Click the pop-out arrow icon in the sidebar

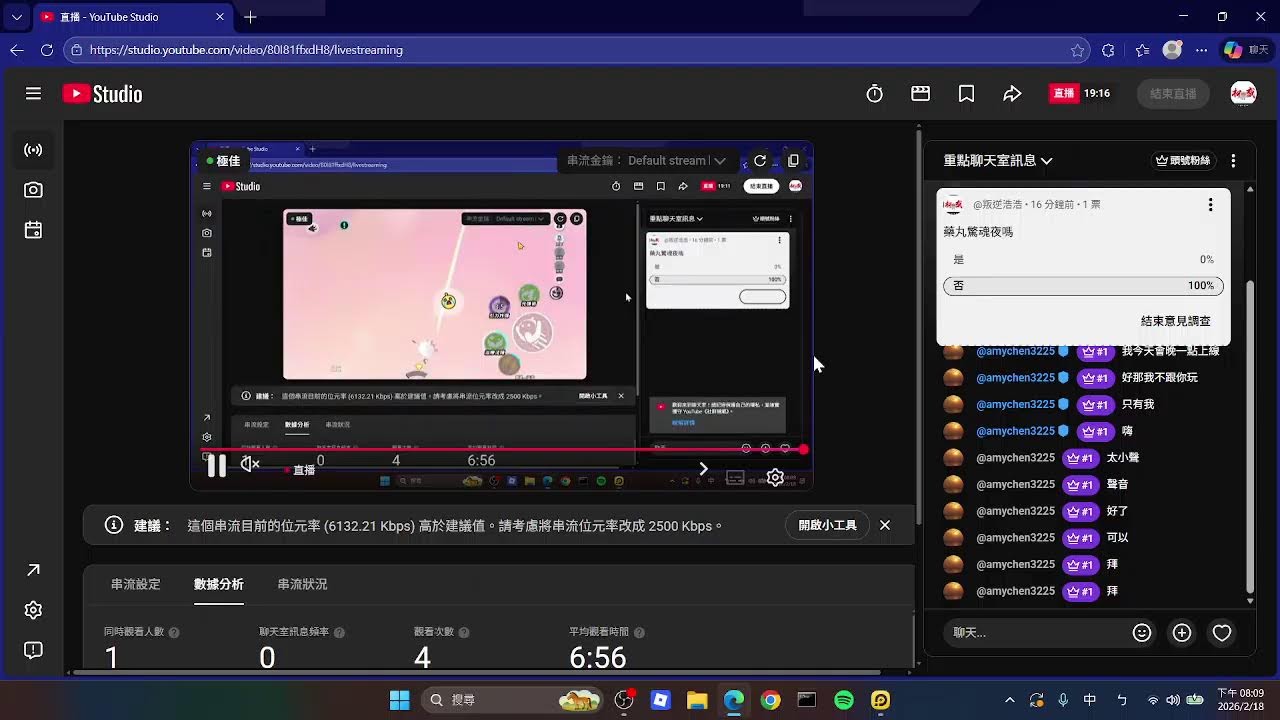coord(33,570)
